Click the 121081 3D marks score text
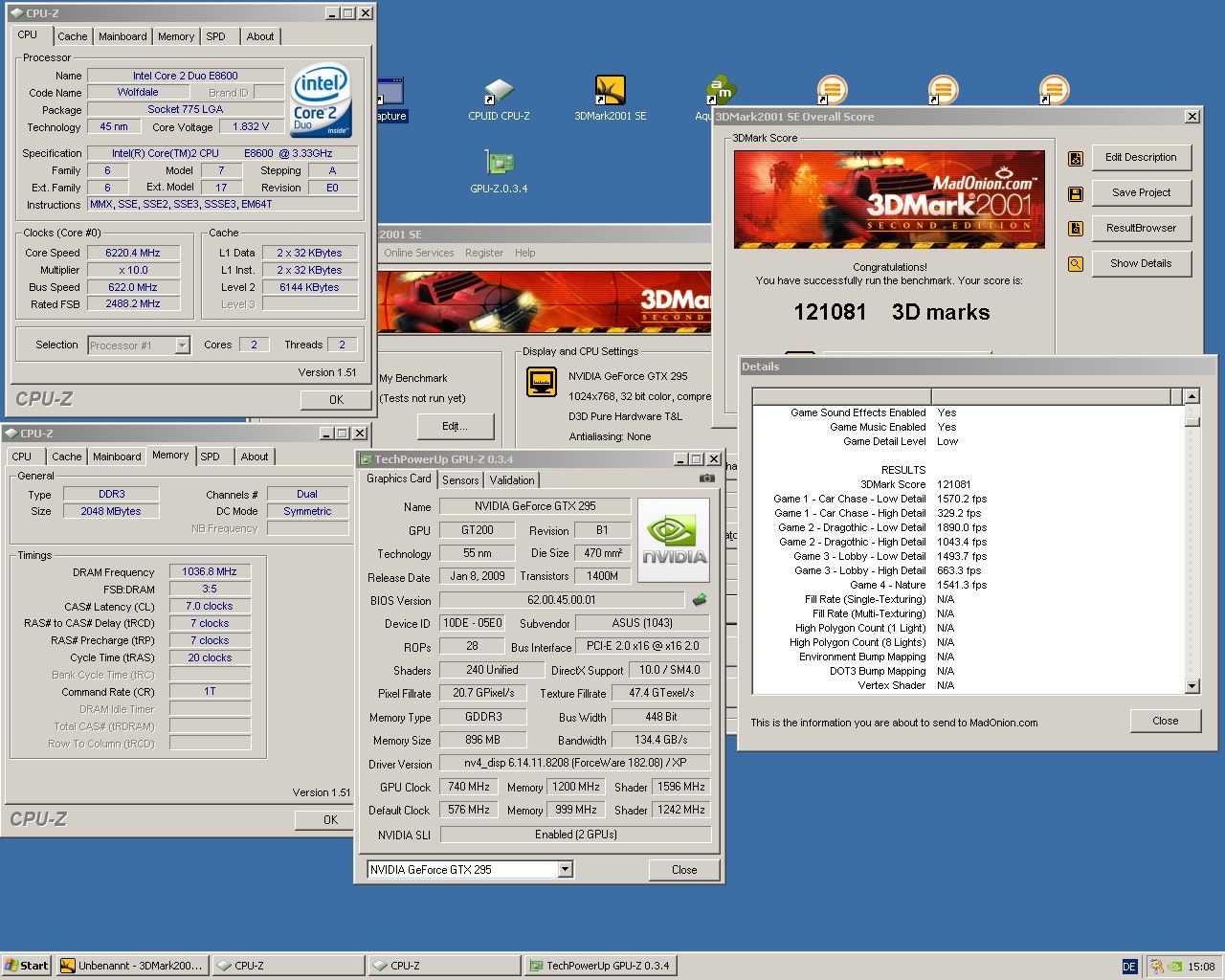1225x980 pixels. coord(891,312)
